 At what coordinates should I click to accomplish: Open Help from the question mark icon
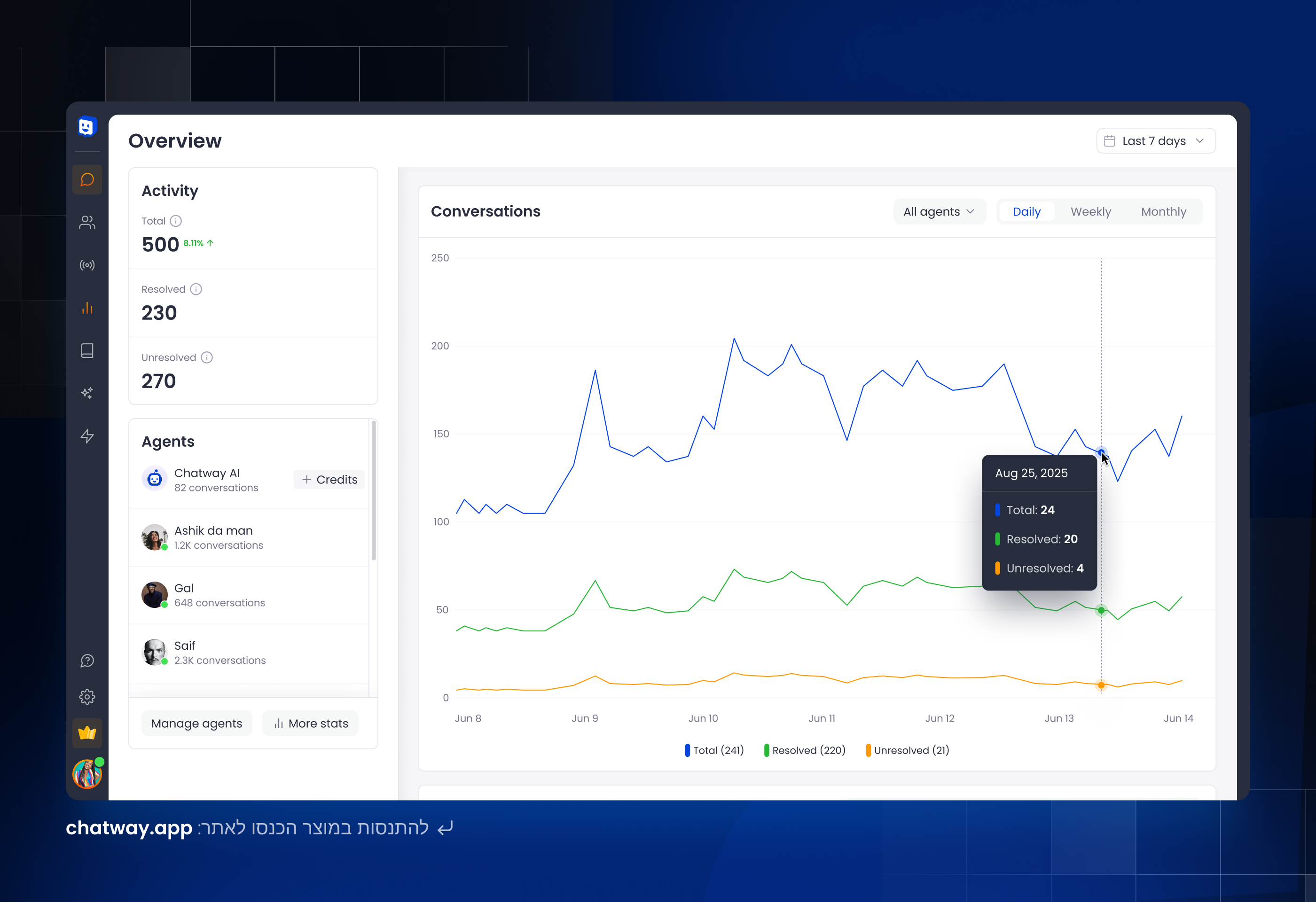[87, 660]
